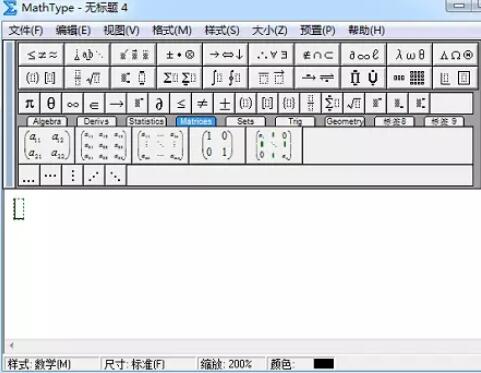The image size is (481, 373).
Task: Click the black color swatch in status bar
Action: 324,364
